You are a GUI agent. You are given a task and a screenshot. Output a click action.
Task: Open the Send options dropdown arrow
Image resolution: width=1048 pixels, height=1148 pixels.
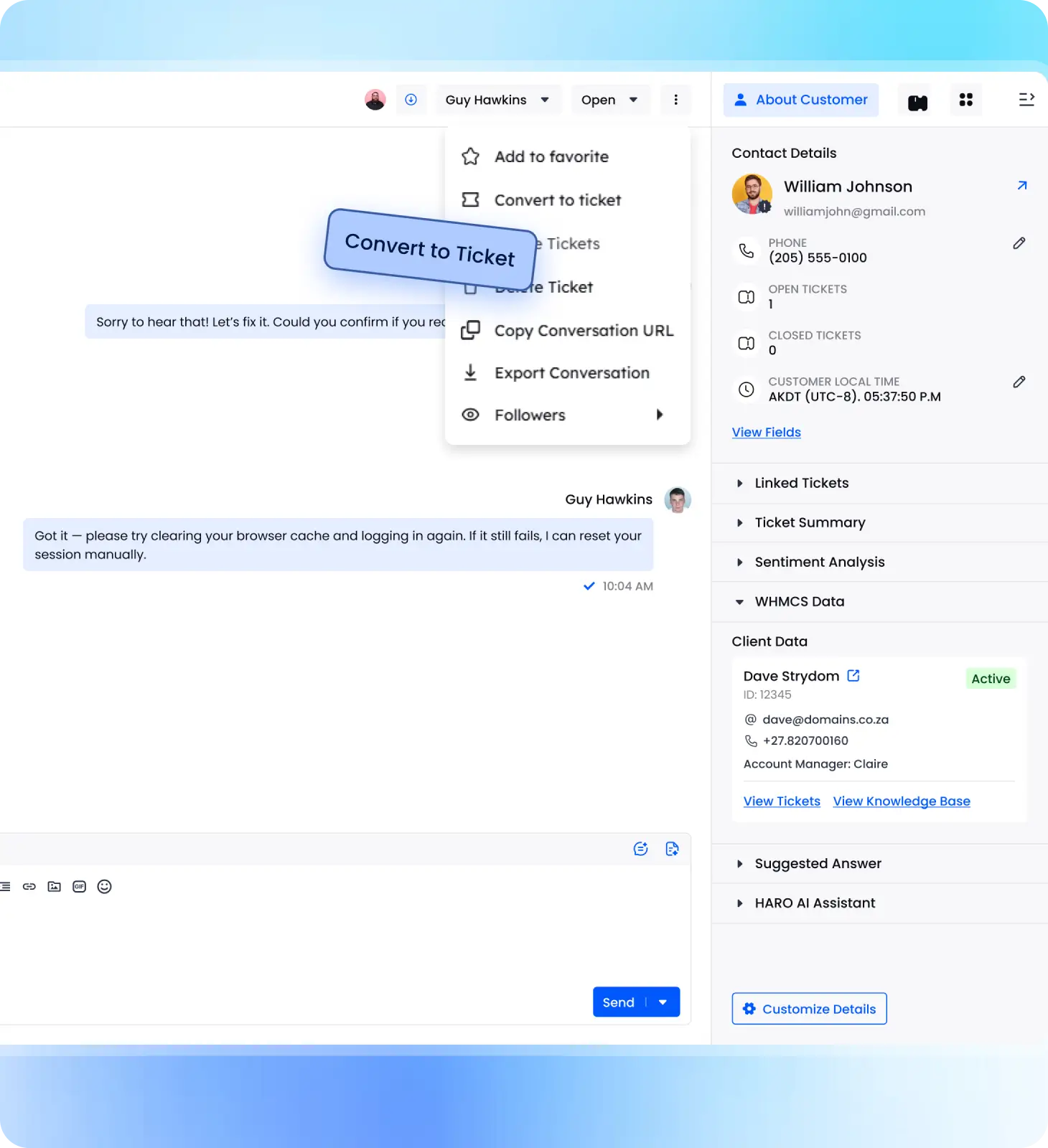pyautogui.click(x=663, y=1002)
